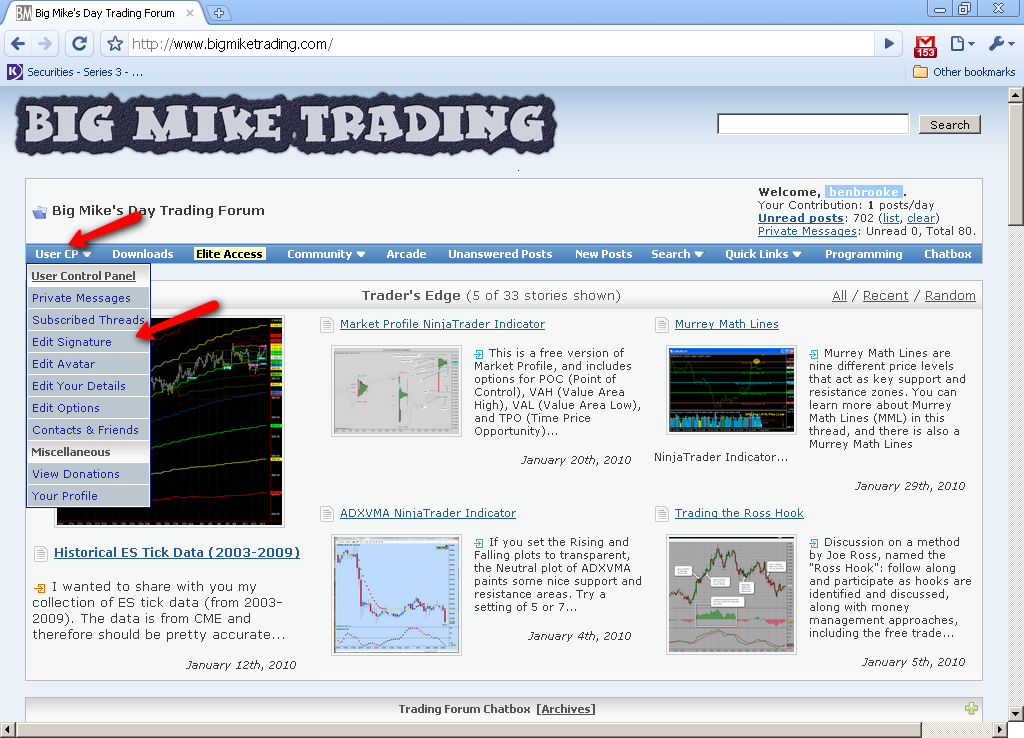Open Chatbox in the navbar

(x=948, y=254)
